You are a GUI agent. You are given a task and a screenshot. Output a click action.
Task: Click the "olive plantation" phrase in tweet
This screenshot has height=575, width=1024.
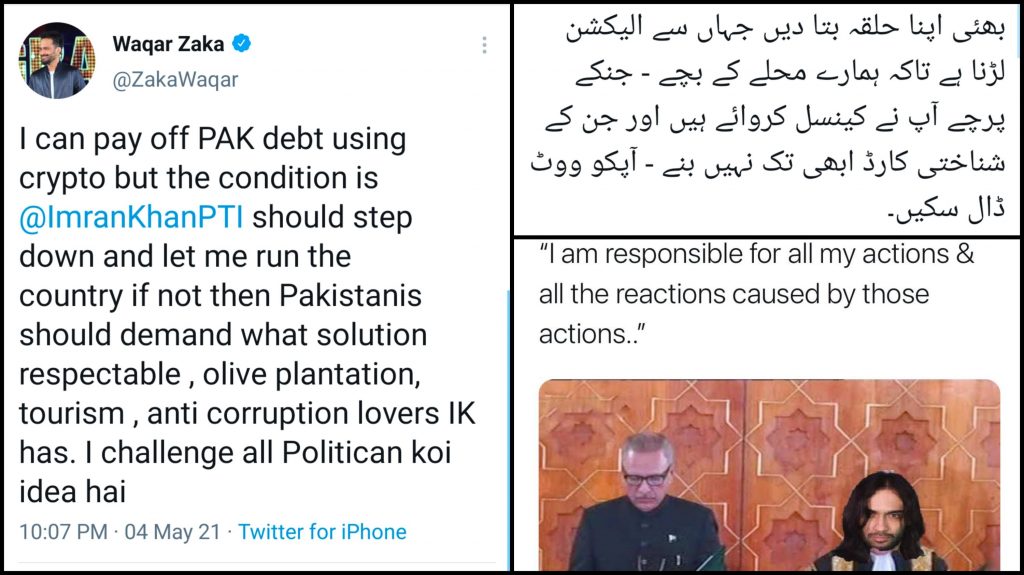(312, 374)
